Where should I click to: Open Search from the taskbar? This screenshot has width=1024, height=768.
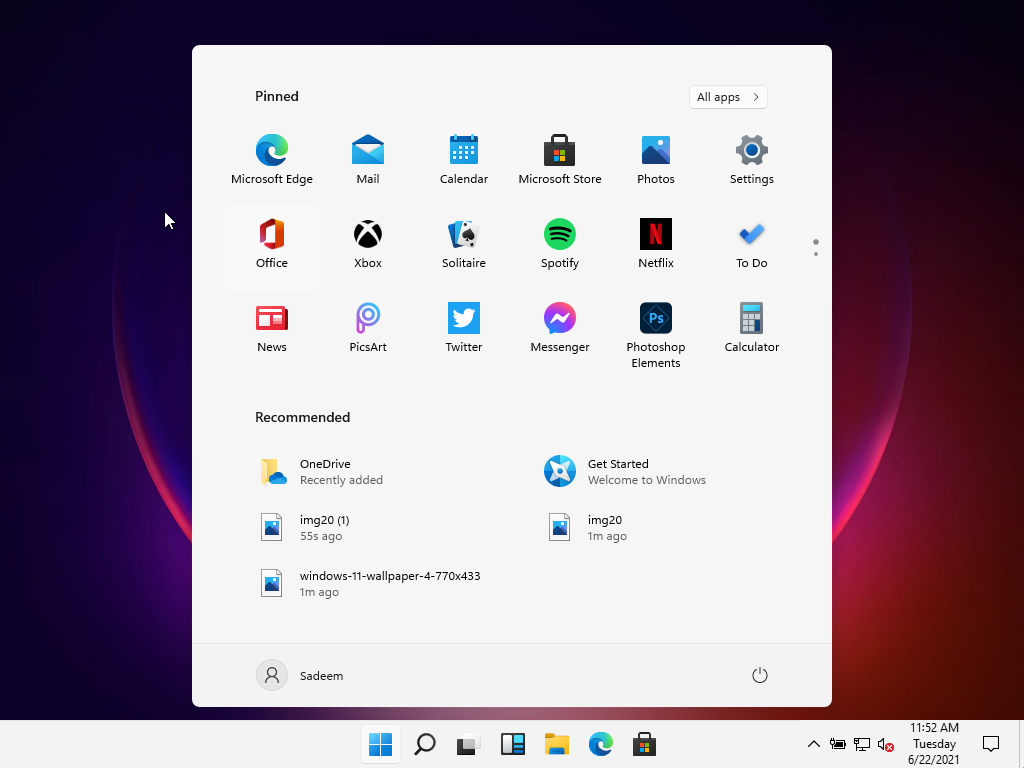coord(424,744)
